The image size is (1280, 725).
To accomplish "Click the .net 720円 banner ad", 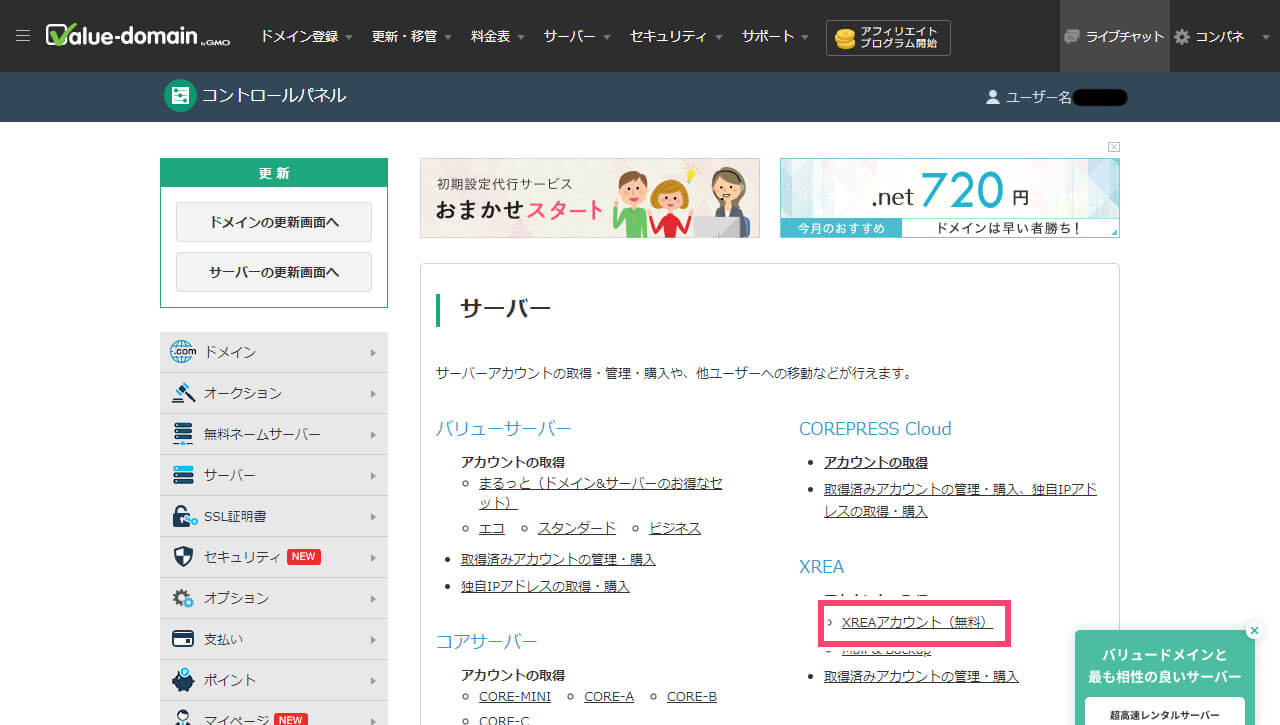I will point(950,198).
